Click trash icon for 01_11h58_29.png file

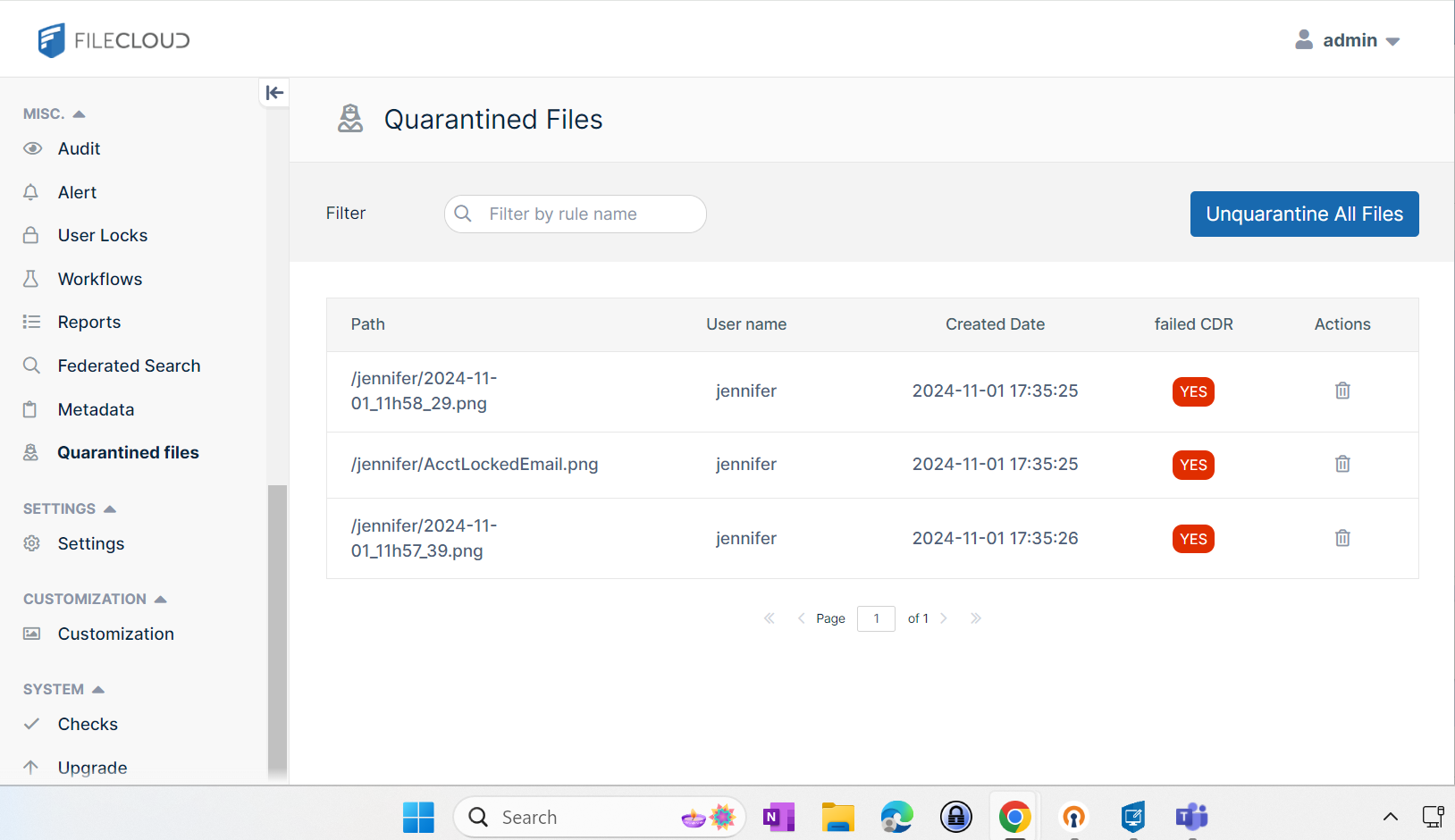[x=1341, y=391]
